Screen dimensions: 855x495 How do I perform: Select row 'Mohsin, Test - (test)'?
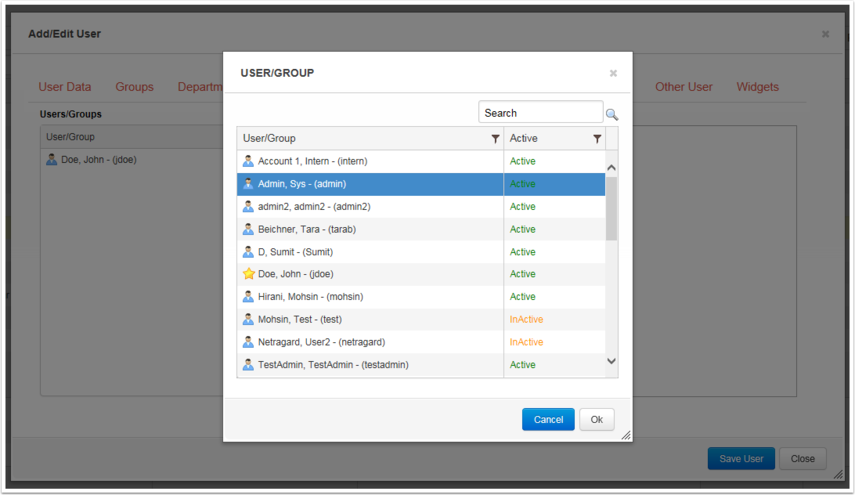pyautogui.click(x=421, y=319)
